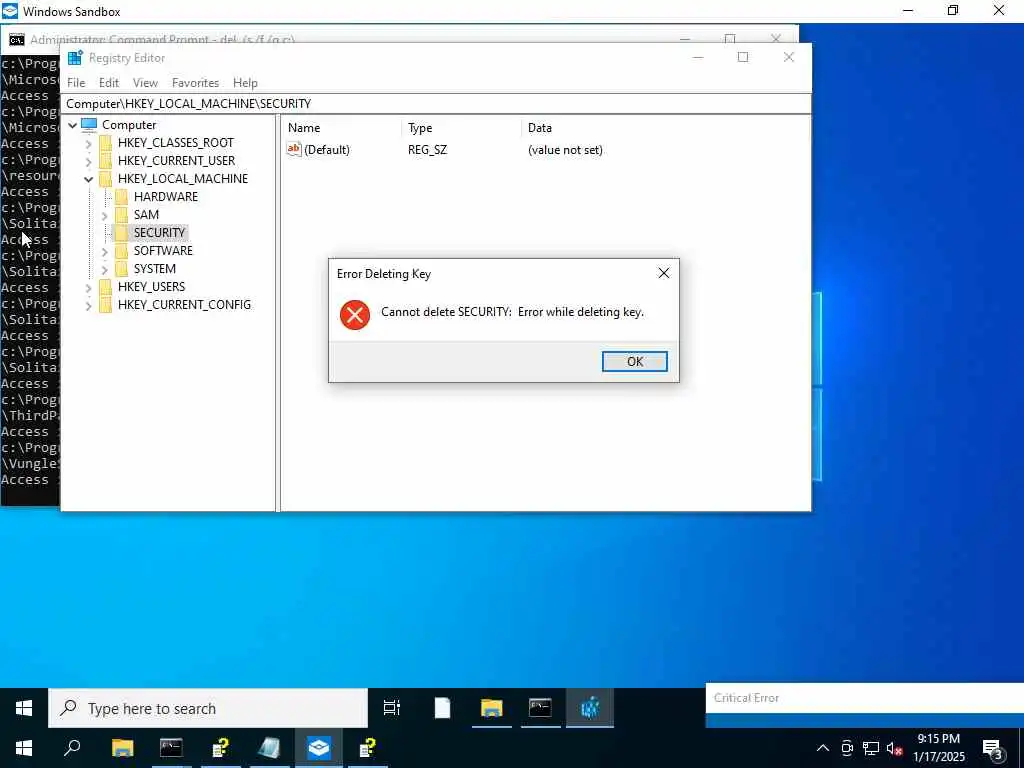Select HKEY_CLASSES_ROOT in the tree
Screen dimensions: 1024x768
176,142
